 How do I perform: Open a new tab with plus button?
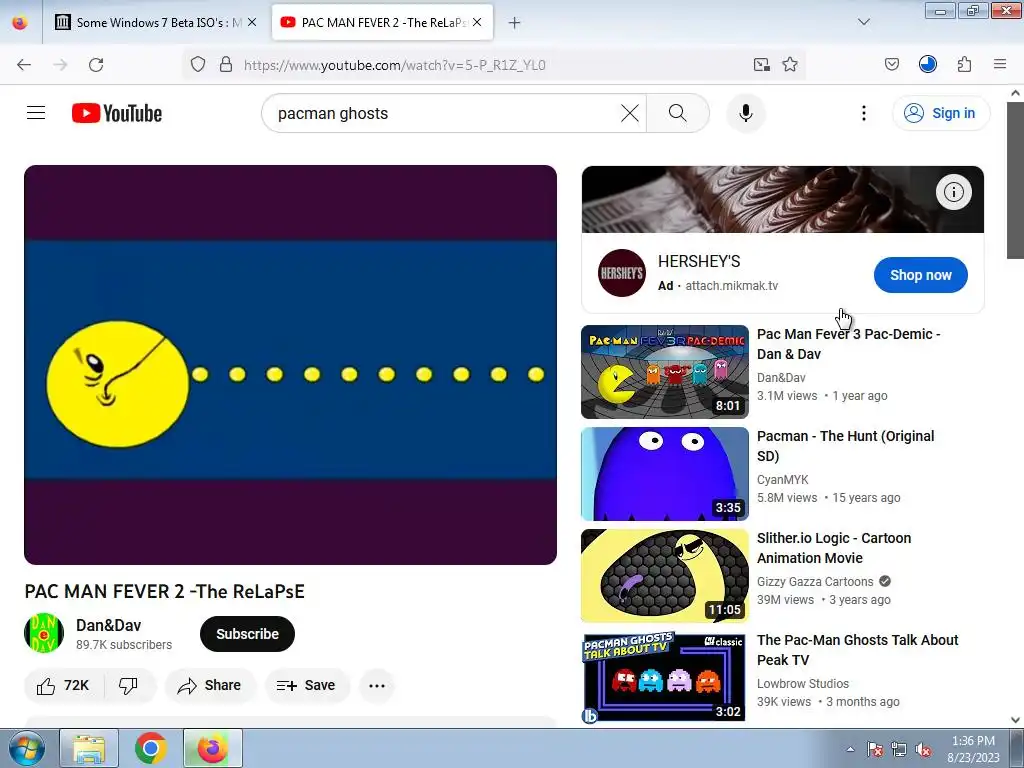click(515, 23)
